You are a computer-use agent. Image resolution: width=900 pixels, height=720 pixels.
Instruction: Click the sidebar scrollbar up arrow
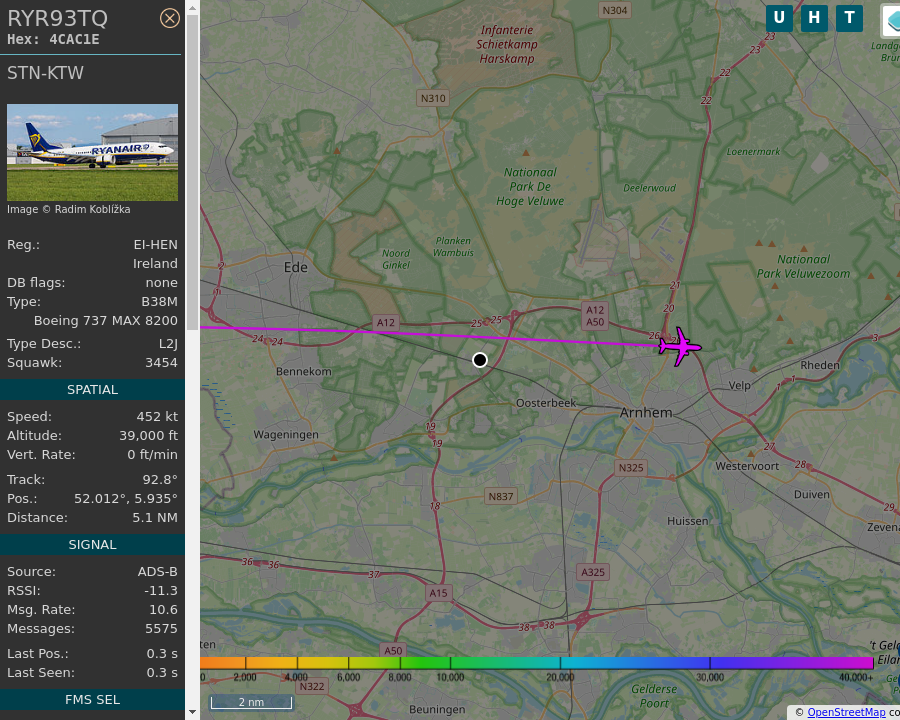(192, 7)
